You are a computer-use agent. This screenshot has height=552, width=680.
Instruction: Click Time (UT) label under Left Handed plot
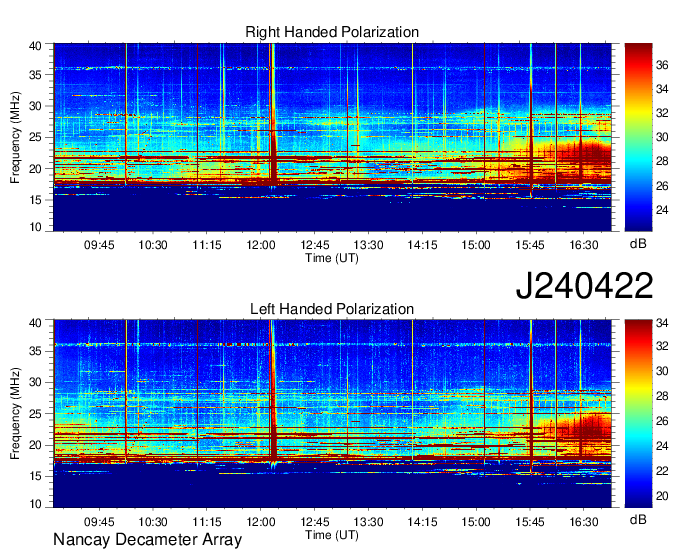[332, 535]
